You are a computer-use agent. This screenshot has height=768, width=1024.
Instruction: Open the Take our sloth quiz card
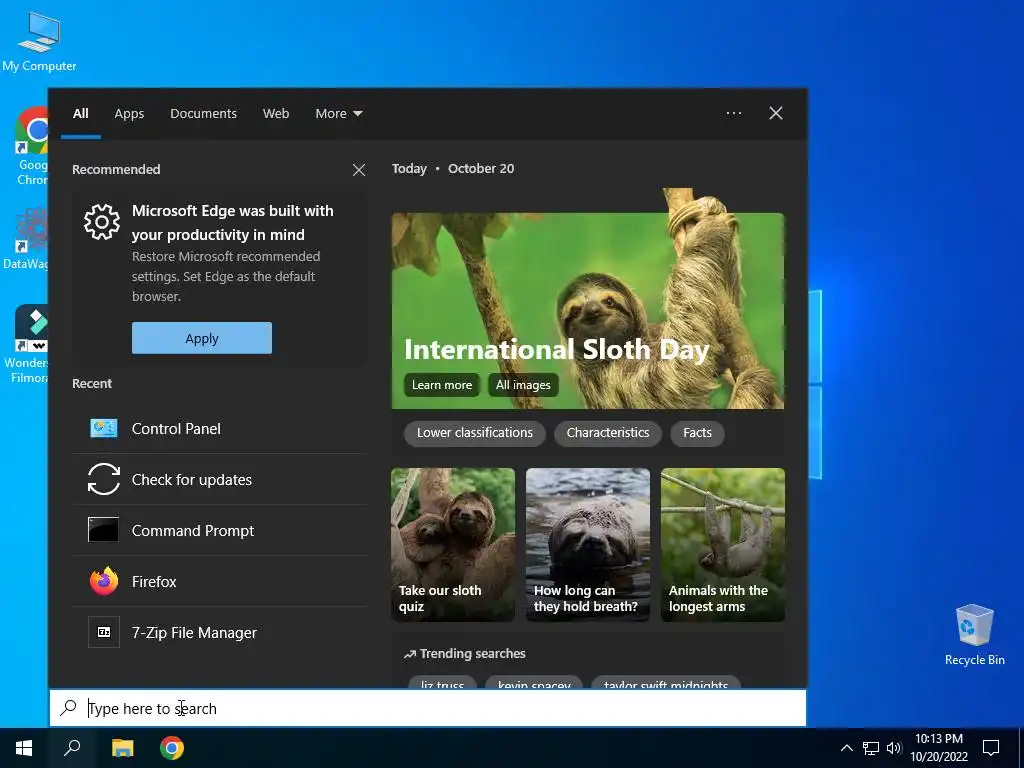(453, 544)
